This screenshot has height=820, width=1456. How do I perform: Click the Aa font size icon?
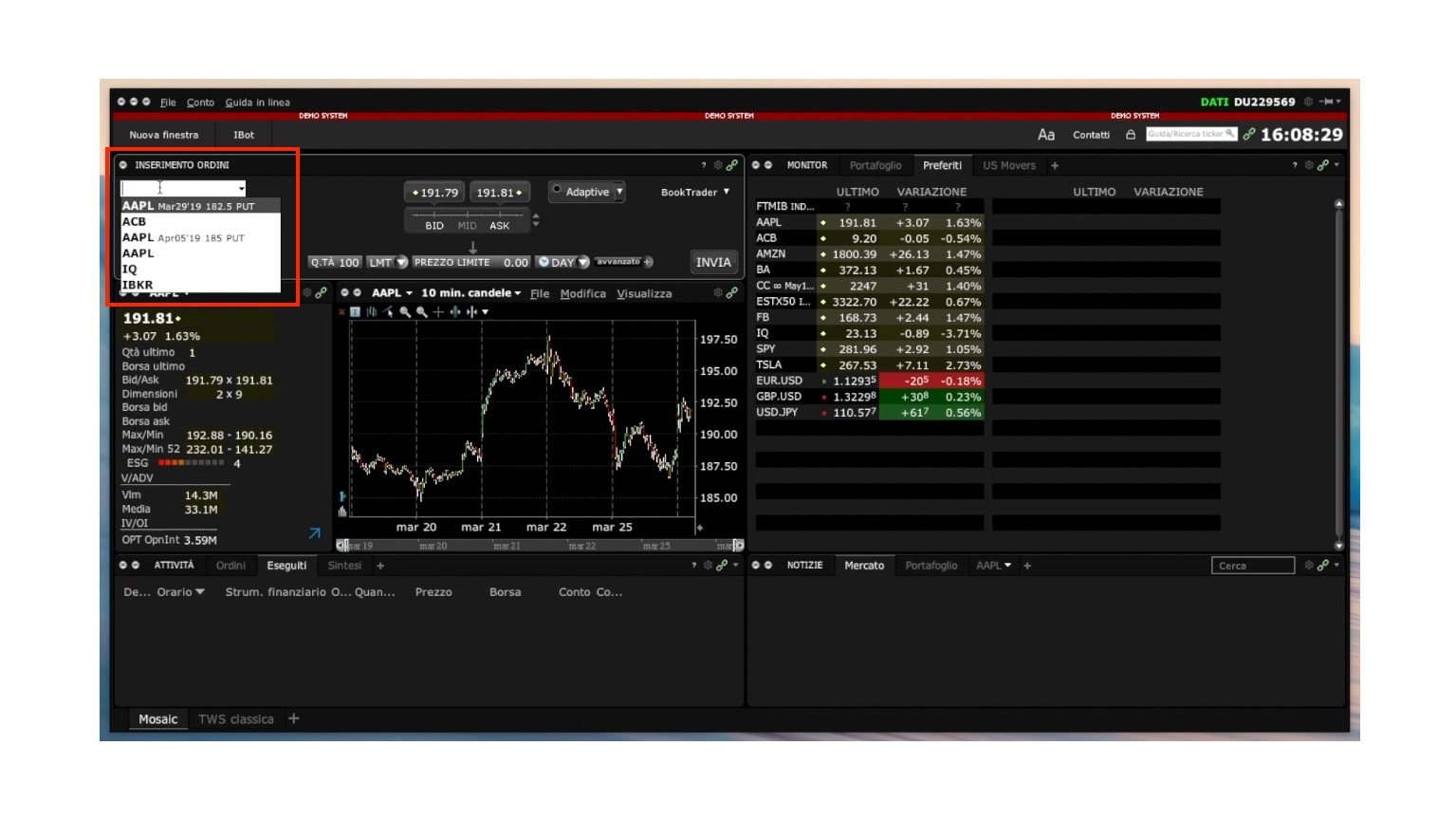point(1045,135)
